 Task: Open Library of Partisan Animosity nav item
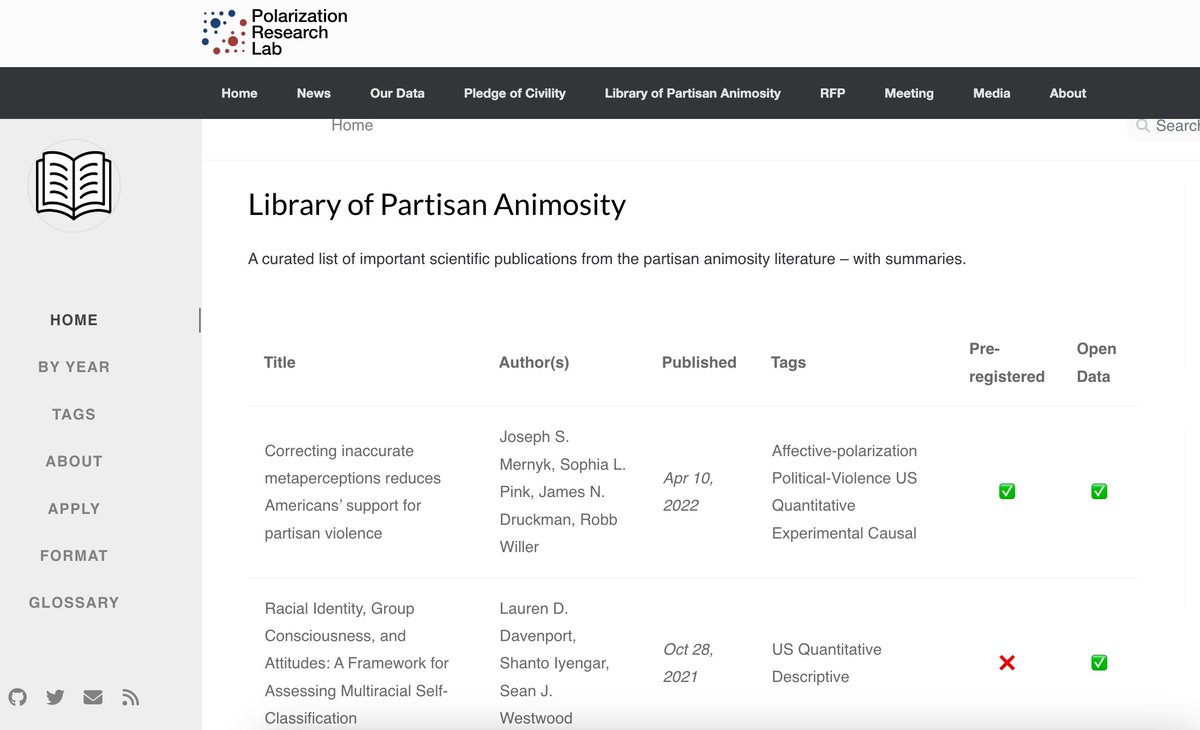(x=692, y=93)
